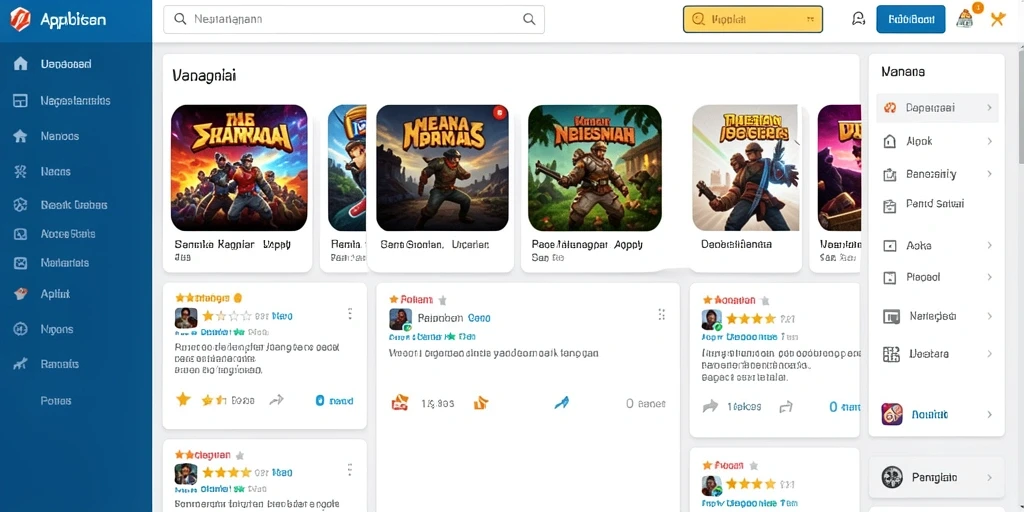1024x512 pixels.
Task: Expand the Aoka row chevron
Action: pyautogui.click(x=989, y=246)
